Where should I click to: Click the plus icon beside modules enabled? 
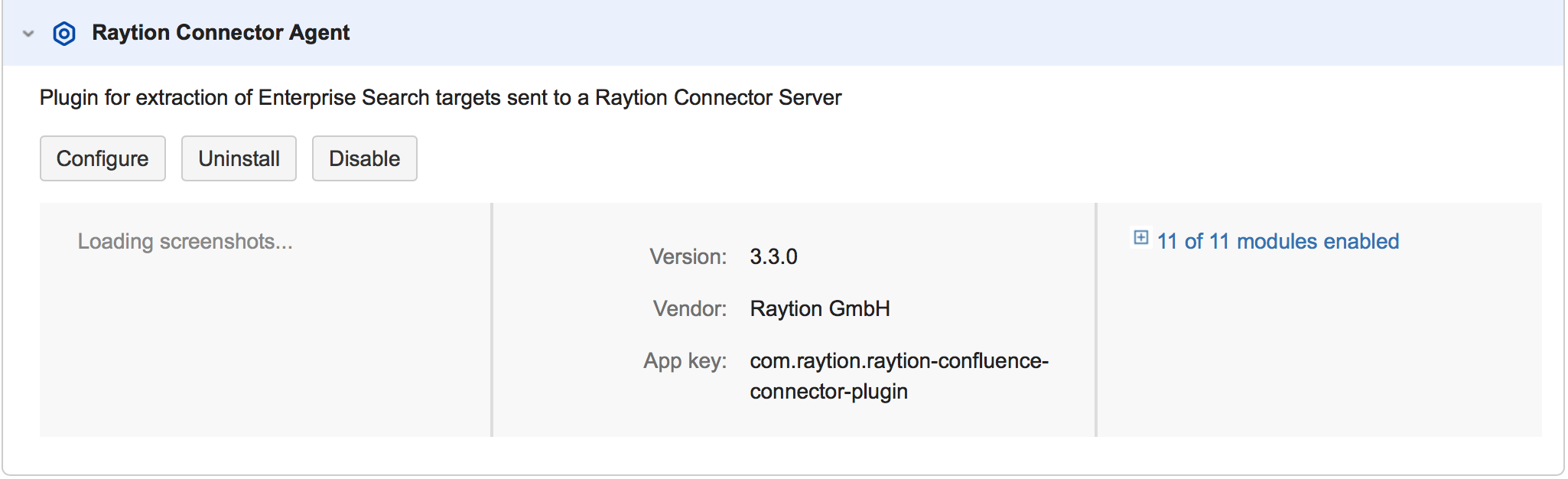click(x=1140, y=238)
